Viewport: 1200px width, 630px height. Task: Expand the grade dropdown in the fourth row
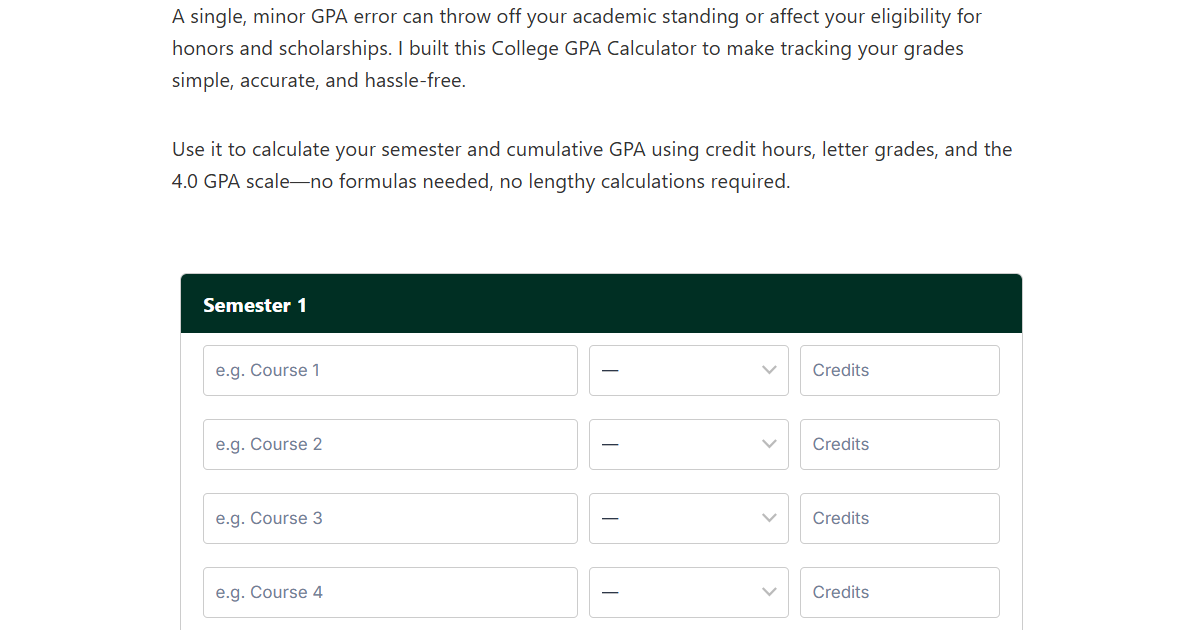(x=688, y=592)
